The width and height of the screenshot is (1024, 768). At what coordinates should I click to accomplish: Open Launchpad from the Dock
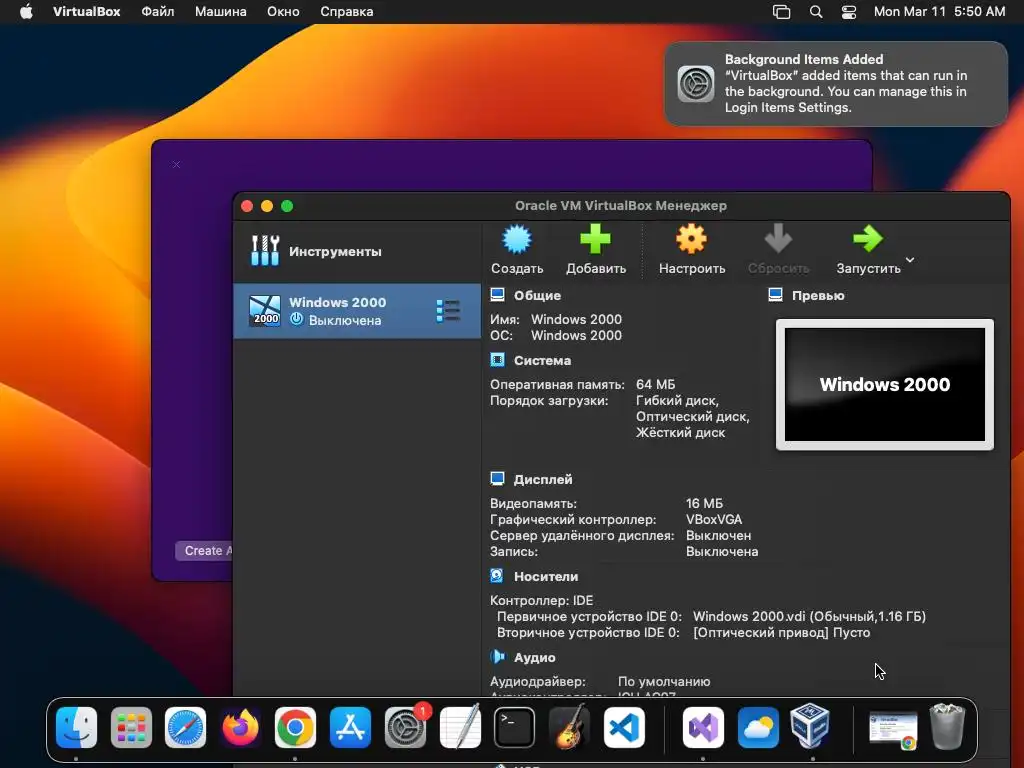pyautogui.click(x=131, y=727)
